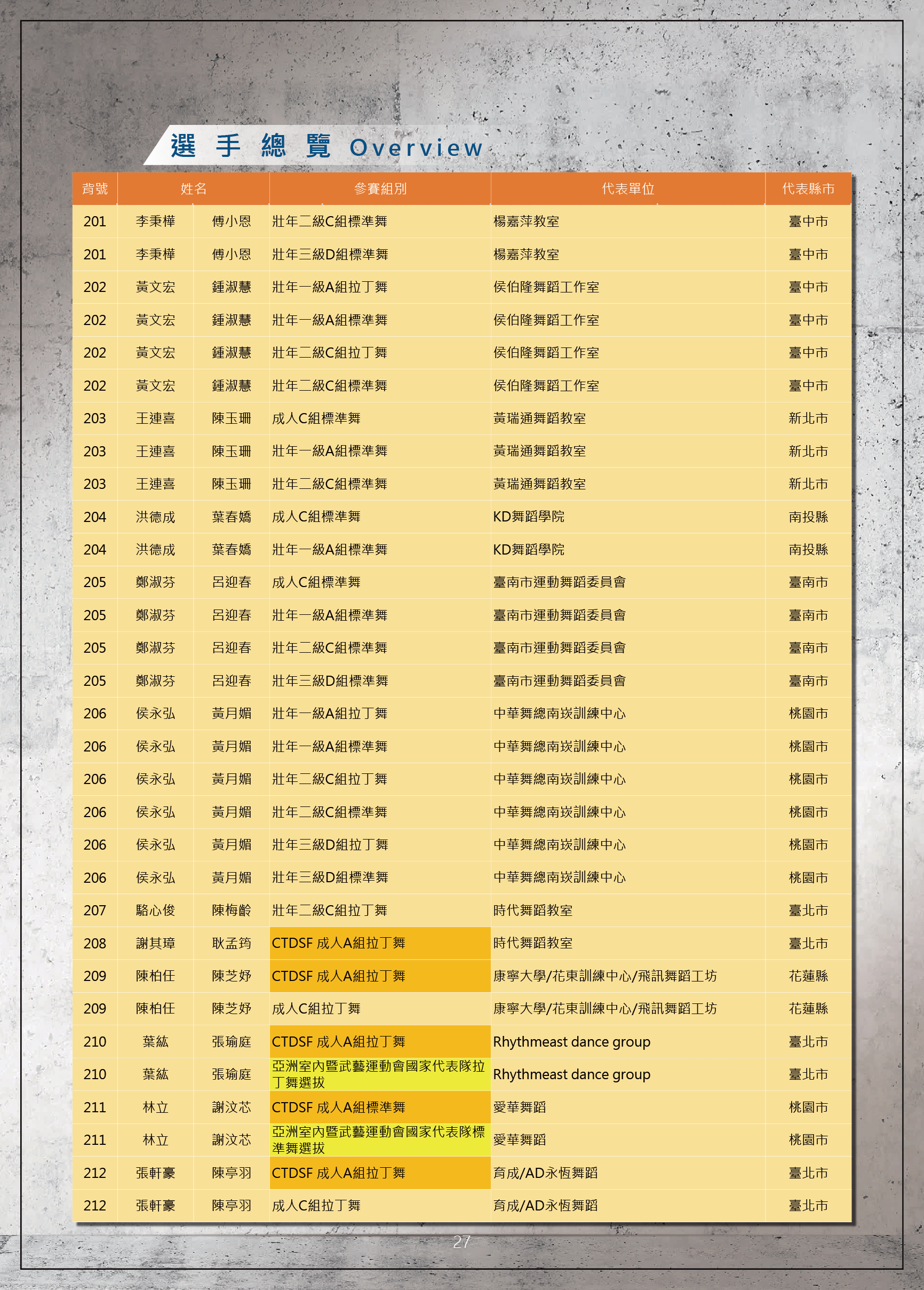Click '南投縣' in the 204 成人C組標準舞 row

click(808, 517)
